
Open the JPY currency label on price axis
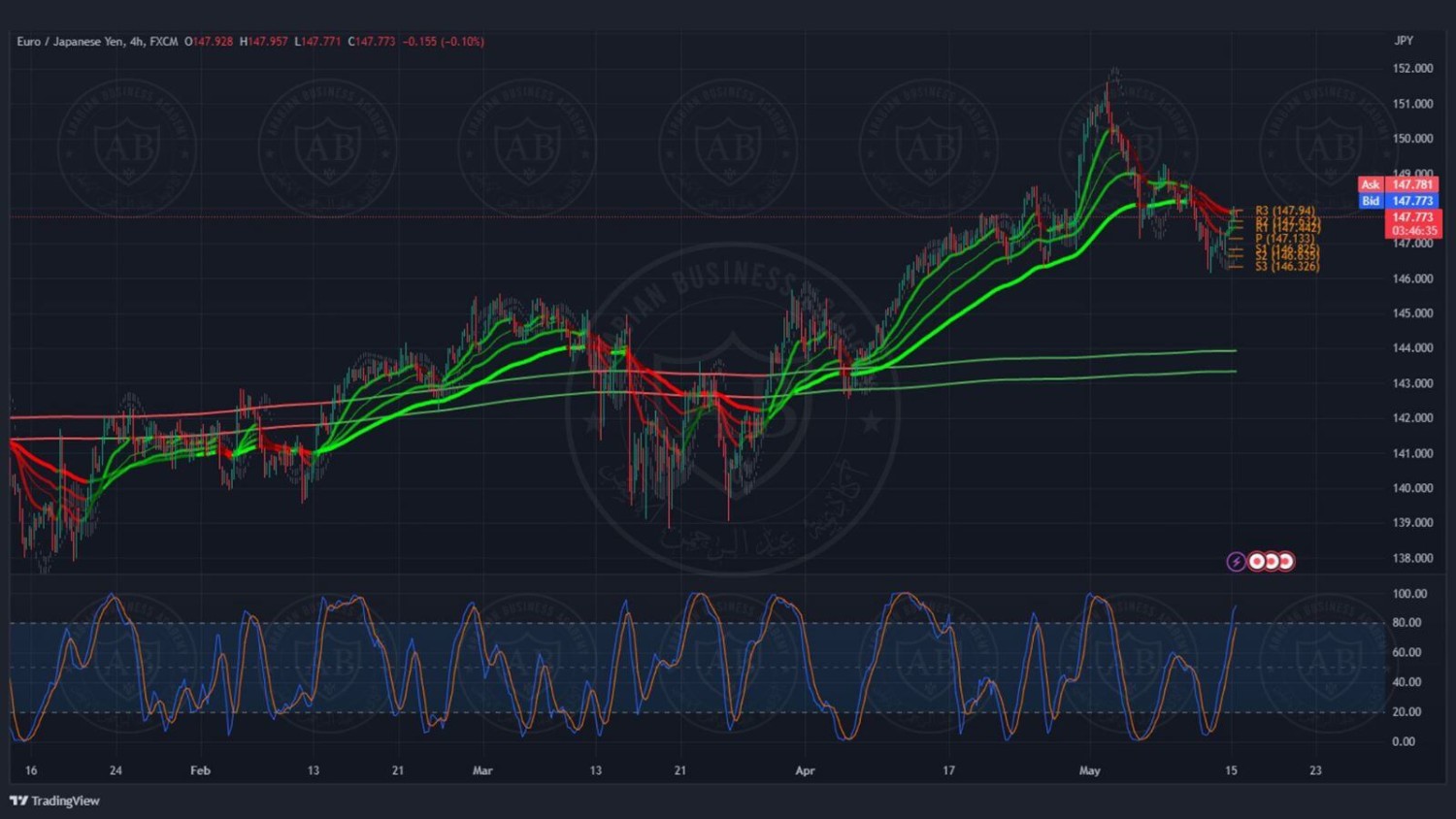tap(1404, 41)
